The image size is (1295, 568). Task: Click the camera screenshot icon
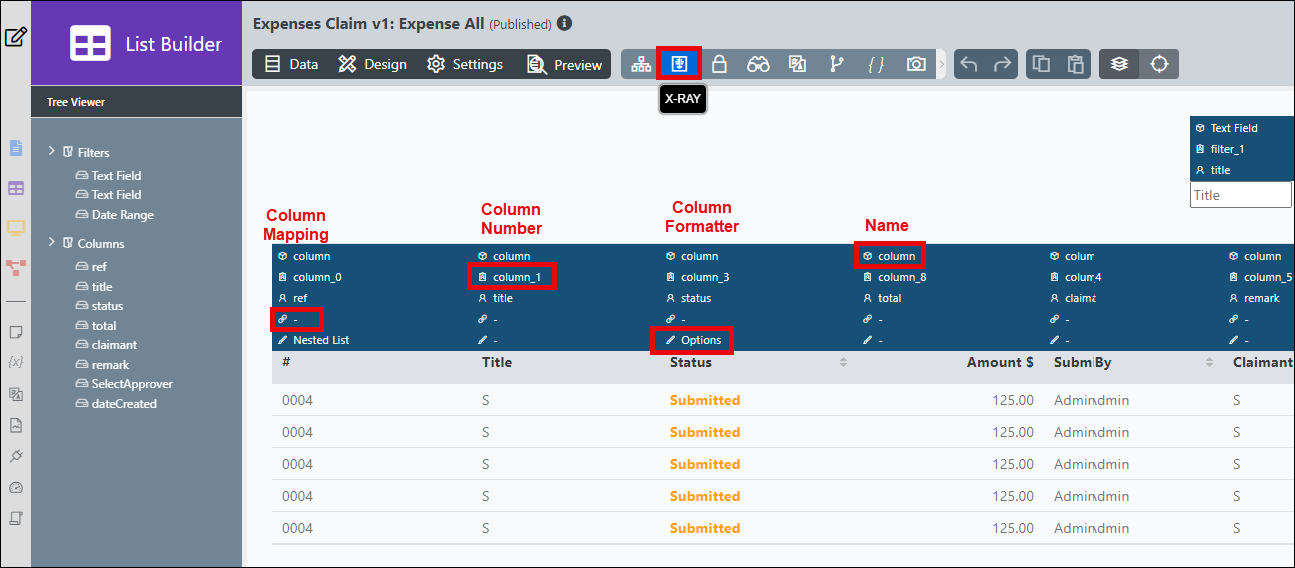(x=916, y=64)
